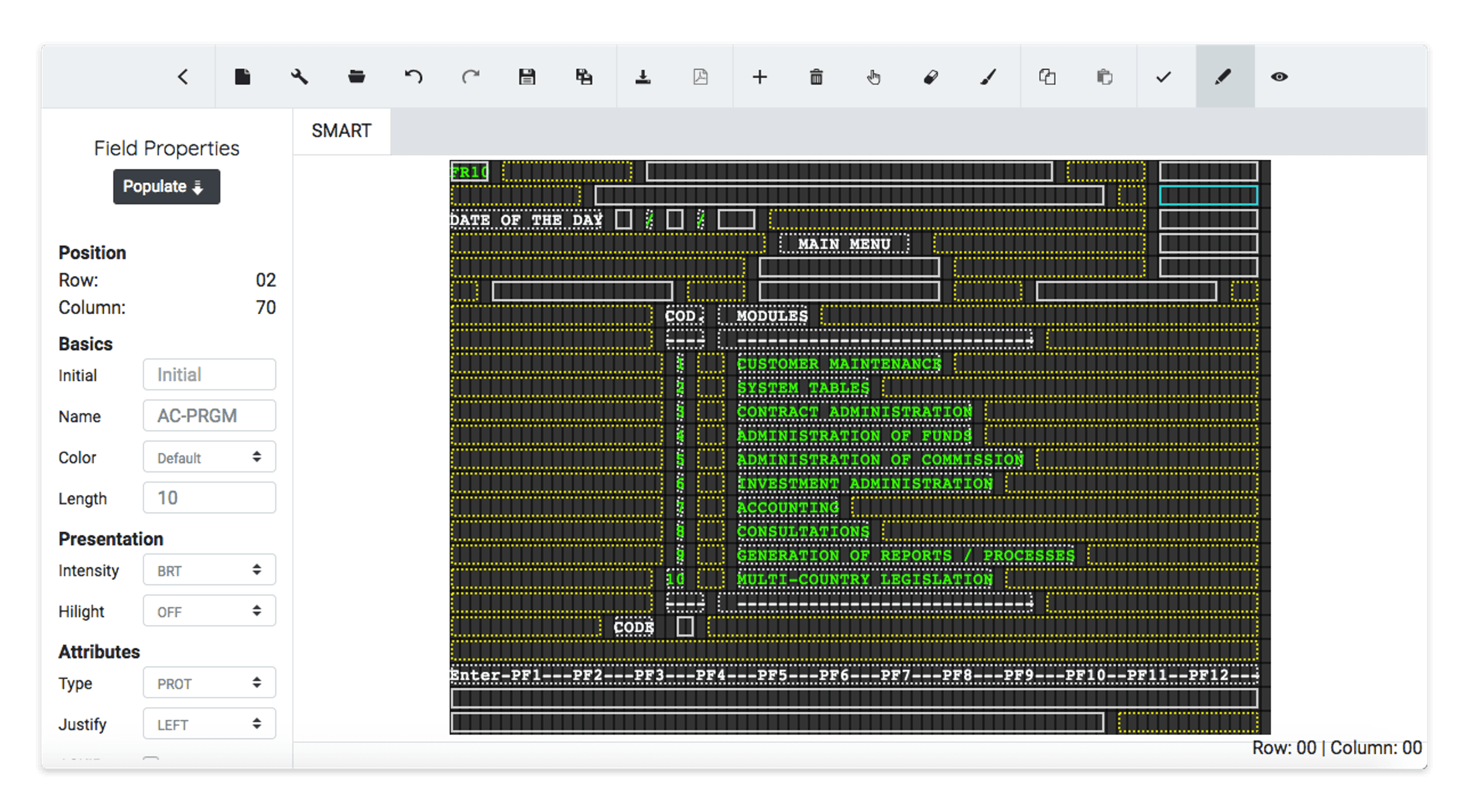
Task: Navigate back with the left chevron
Action: point(183,77)
